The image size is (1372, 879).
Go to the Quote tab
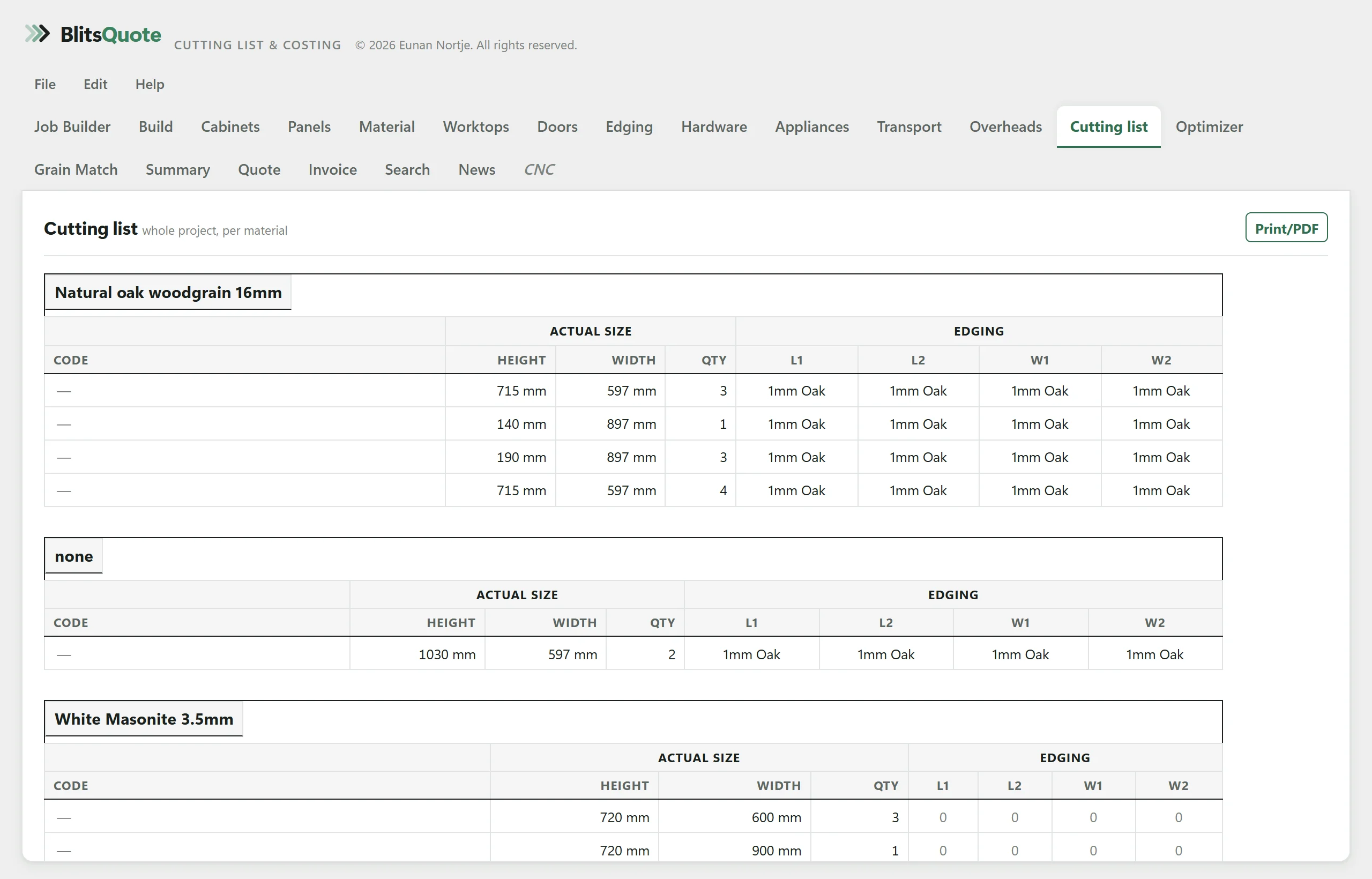click(x=259, y=169)
